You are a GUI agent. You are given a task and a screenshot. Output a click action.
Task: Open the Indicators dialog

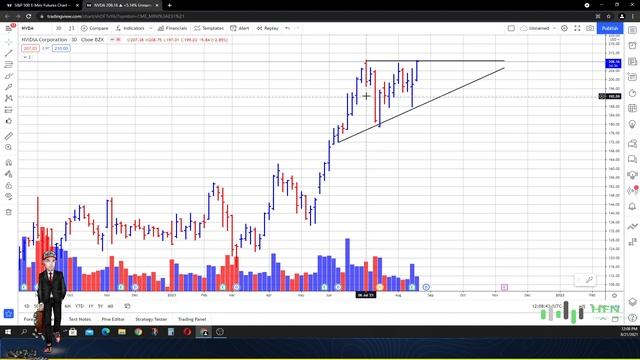click(130, 28)
